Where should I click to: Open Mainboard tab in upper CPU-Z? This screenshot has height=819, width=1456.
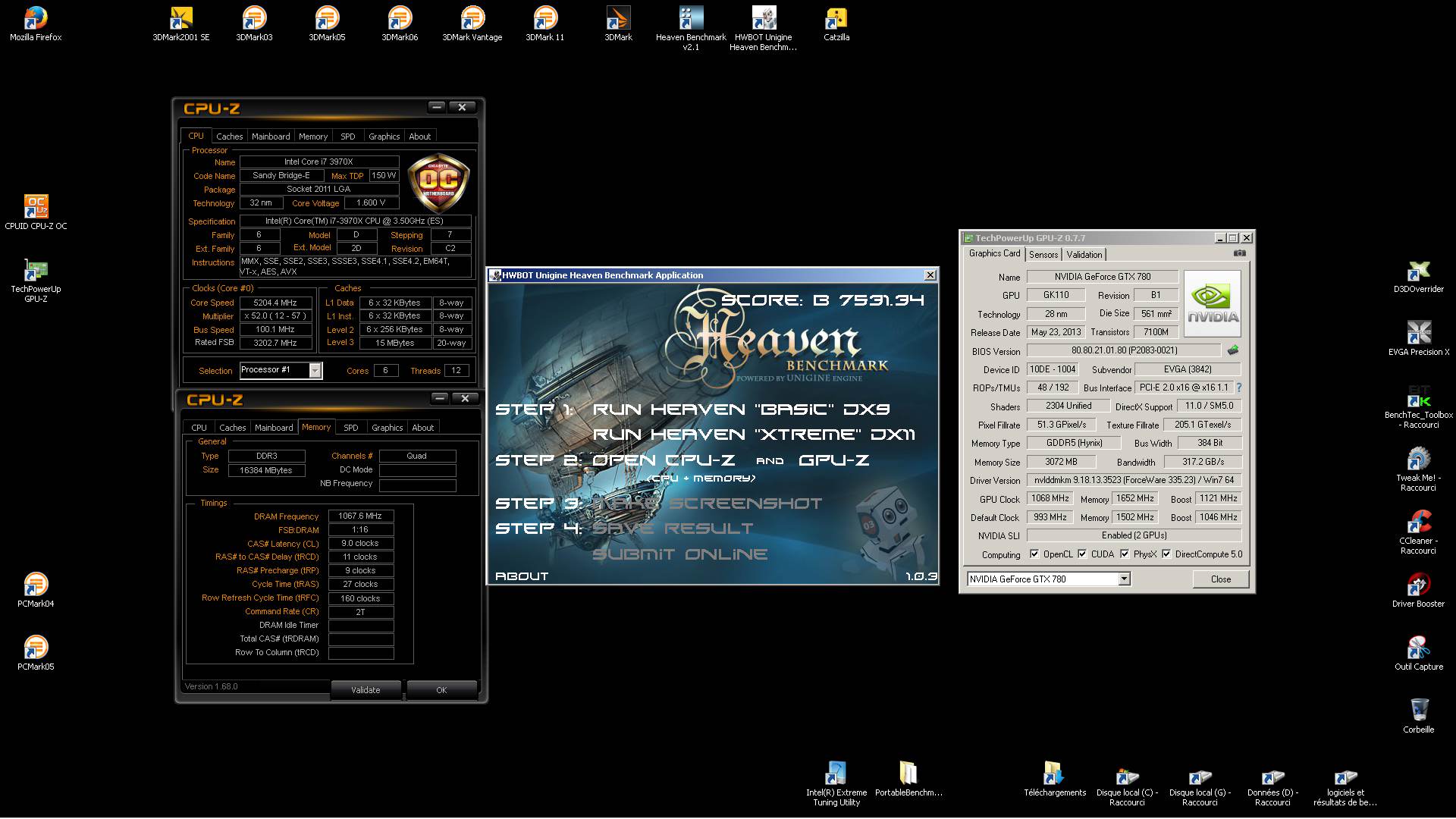coord(271,136)
